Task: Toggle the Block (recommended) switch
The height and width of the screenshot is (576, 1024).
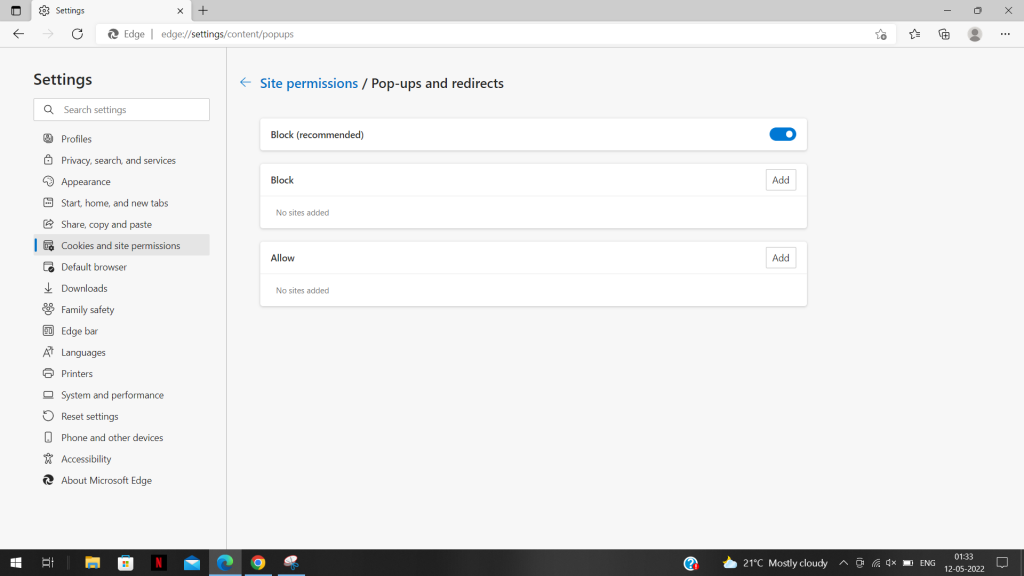Action: (782, 134)
